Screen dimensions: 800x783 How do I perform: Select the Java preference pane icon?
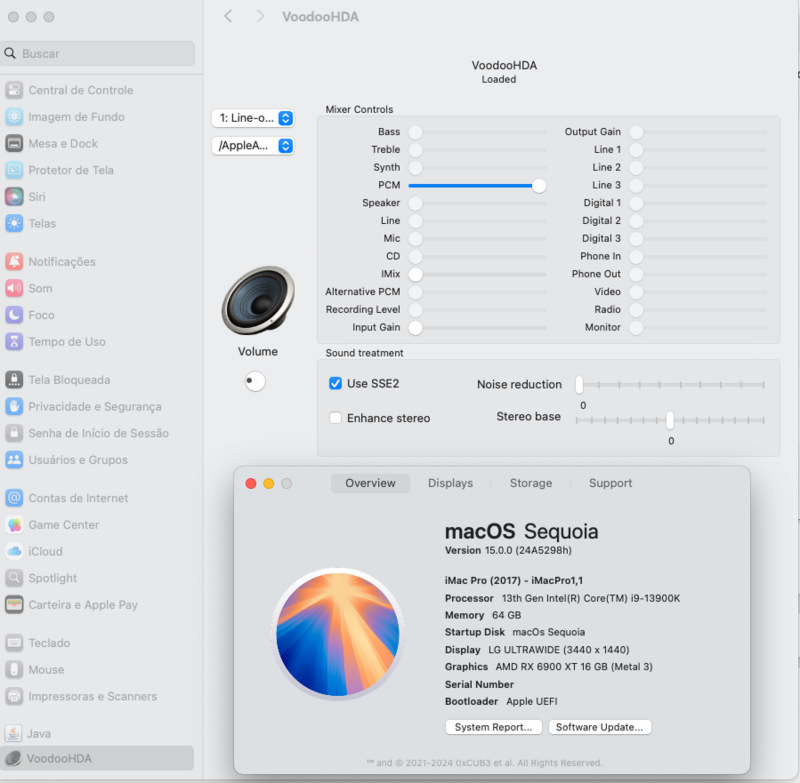14,733
